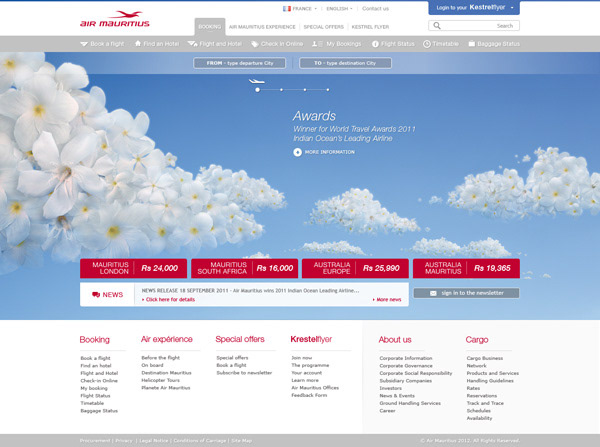Click the My Bookings person icon
600x447 pixels.
[x=317, y=44]
